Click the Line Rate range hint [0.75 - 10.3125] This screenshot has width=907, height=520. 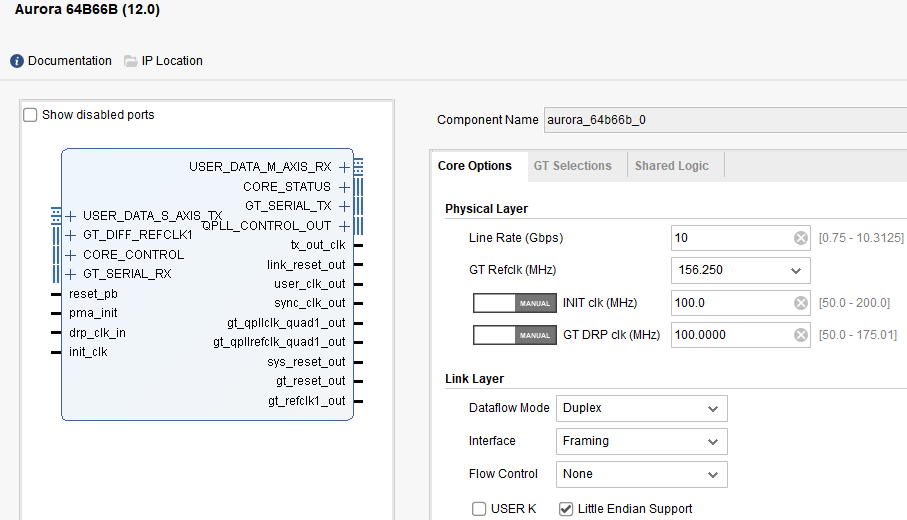(861, 238)
